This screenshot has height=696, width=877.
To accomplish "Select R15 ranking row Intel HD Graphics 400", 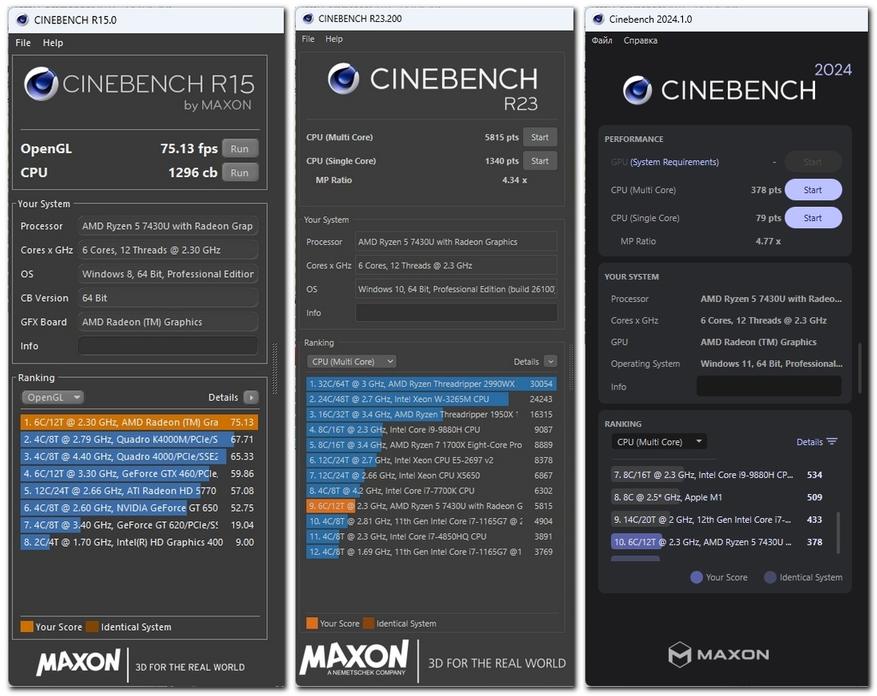I will point(139,542).
